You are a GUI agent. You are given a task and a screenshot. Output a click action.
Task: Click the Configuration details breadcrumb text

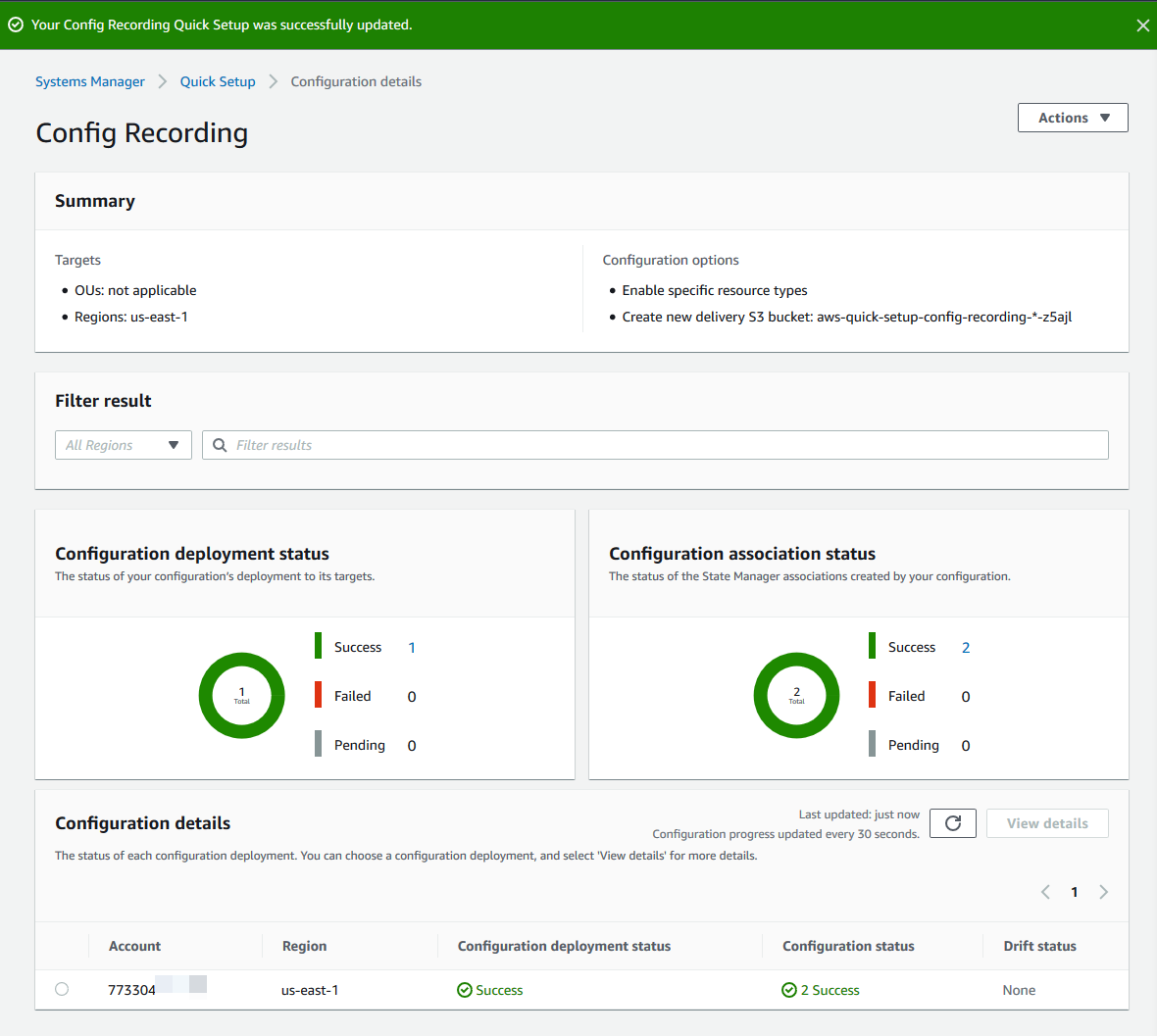[x=356, y=82]
